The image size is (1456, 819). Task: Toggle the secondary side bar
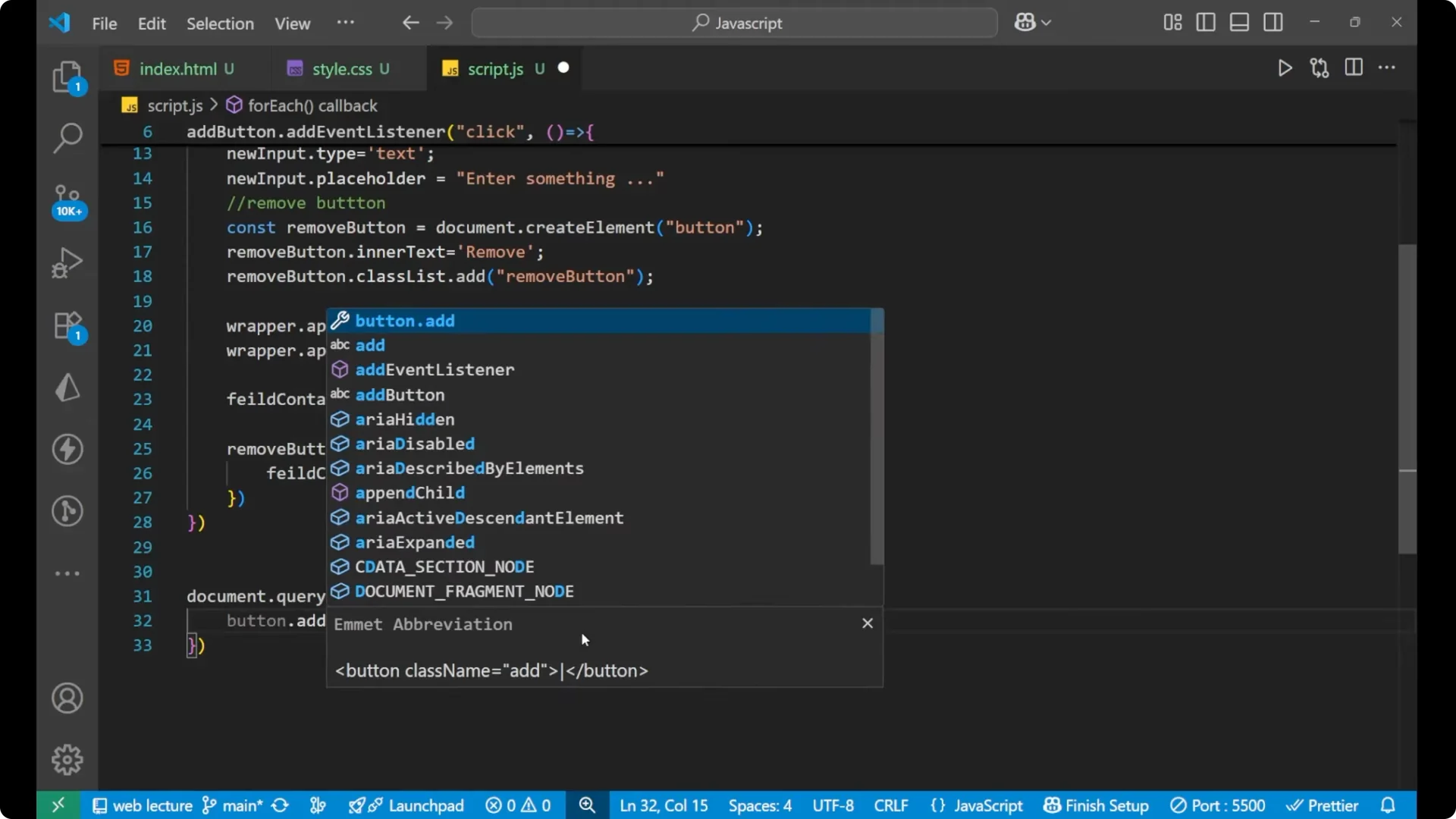(x=1273, y=22)
